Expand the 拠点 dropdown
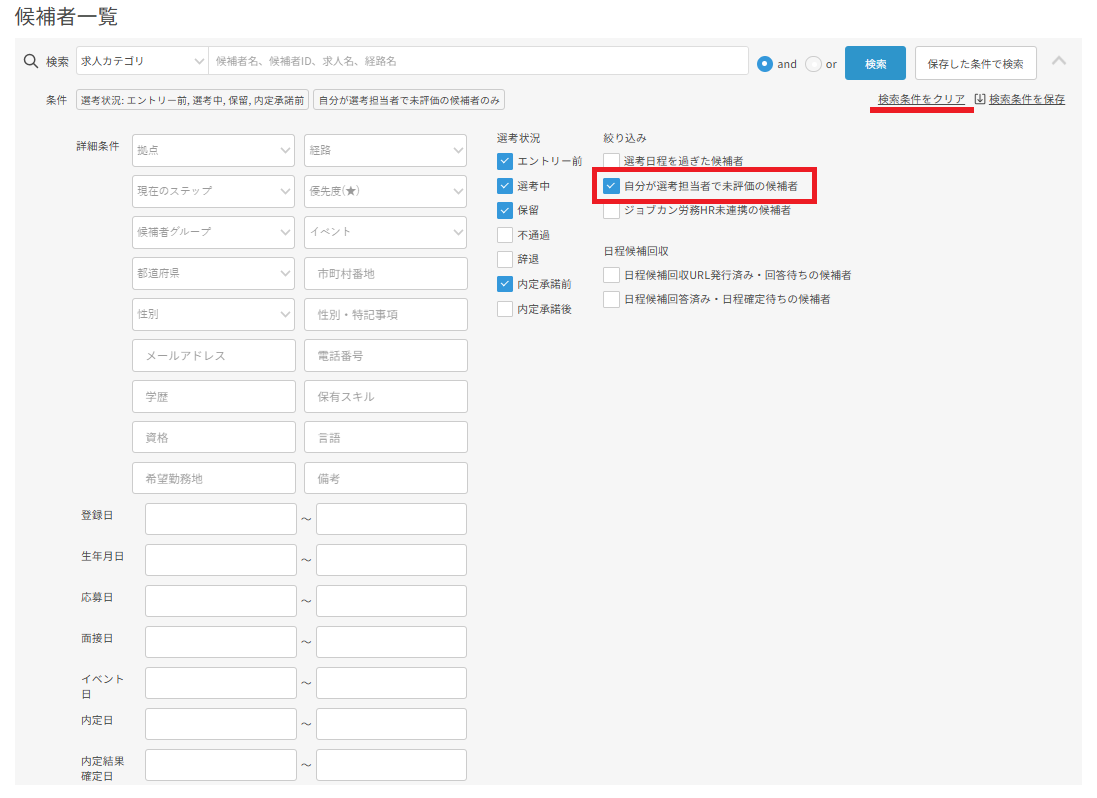 (x=213, y=150)
